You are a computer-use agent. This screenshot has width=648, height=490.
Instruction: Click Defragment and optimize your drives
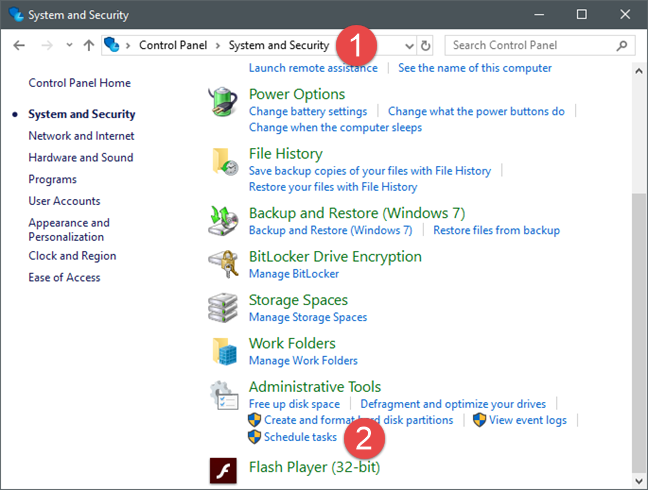click(453, 404)
